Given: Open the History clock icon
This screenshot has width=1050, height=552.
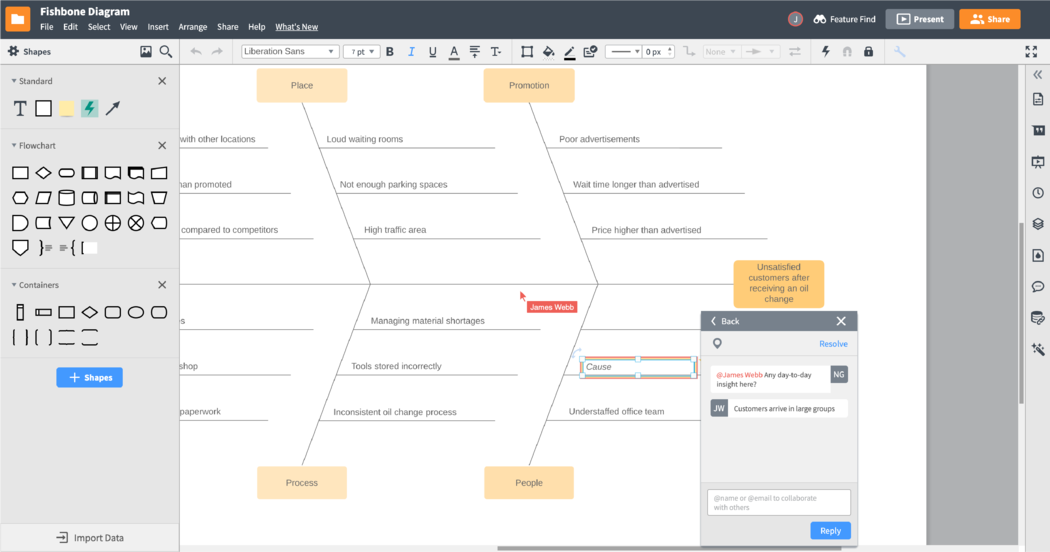Looking at the screenshot, I should (x=1038, y=193).
